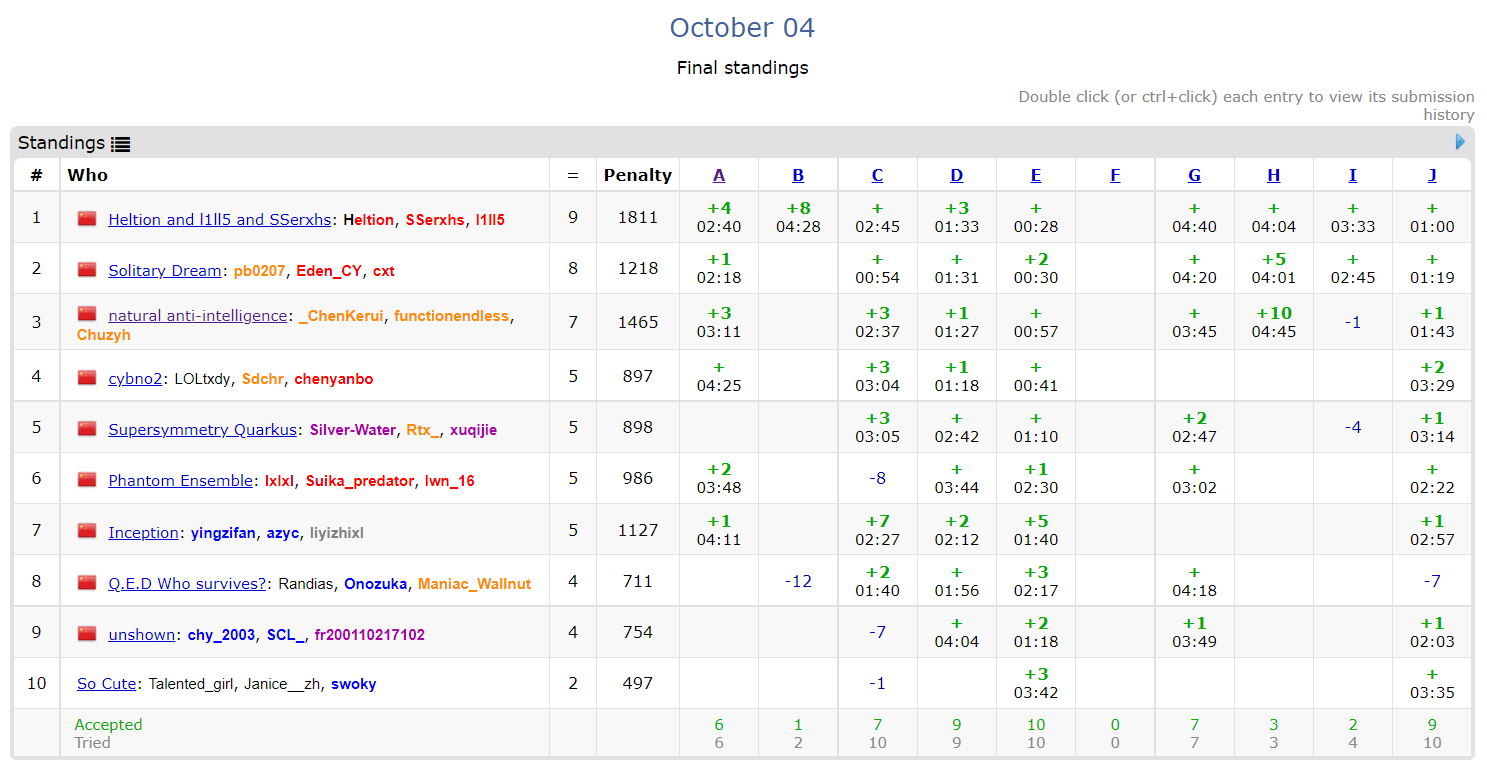Screen dimensions: 1487x765
Task: Click the +8 result in problem B
Action: tap(798, 209)
